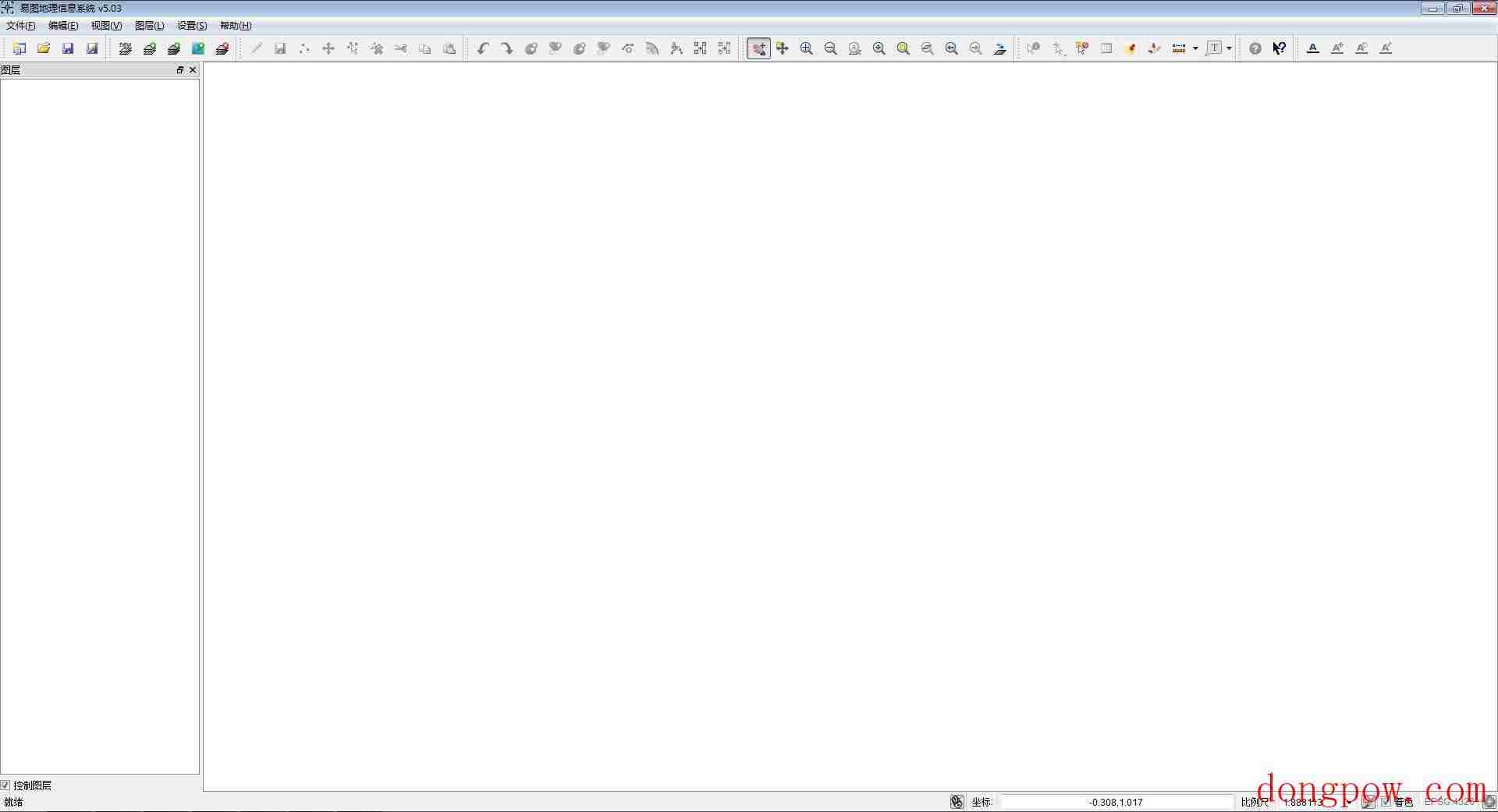Click the Remove layer icon with red mark
This screenshot has height=812, width=1498.
tap(222, 48)
